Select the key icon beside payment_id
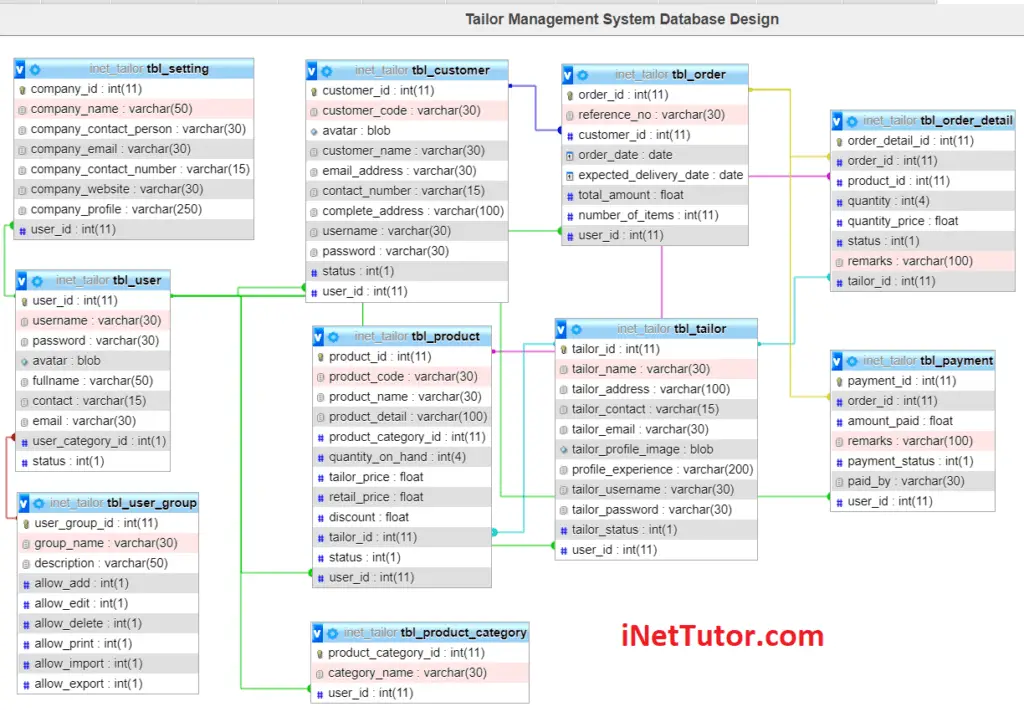This screenshot has width=1024, height=712. 841,381
